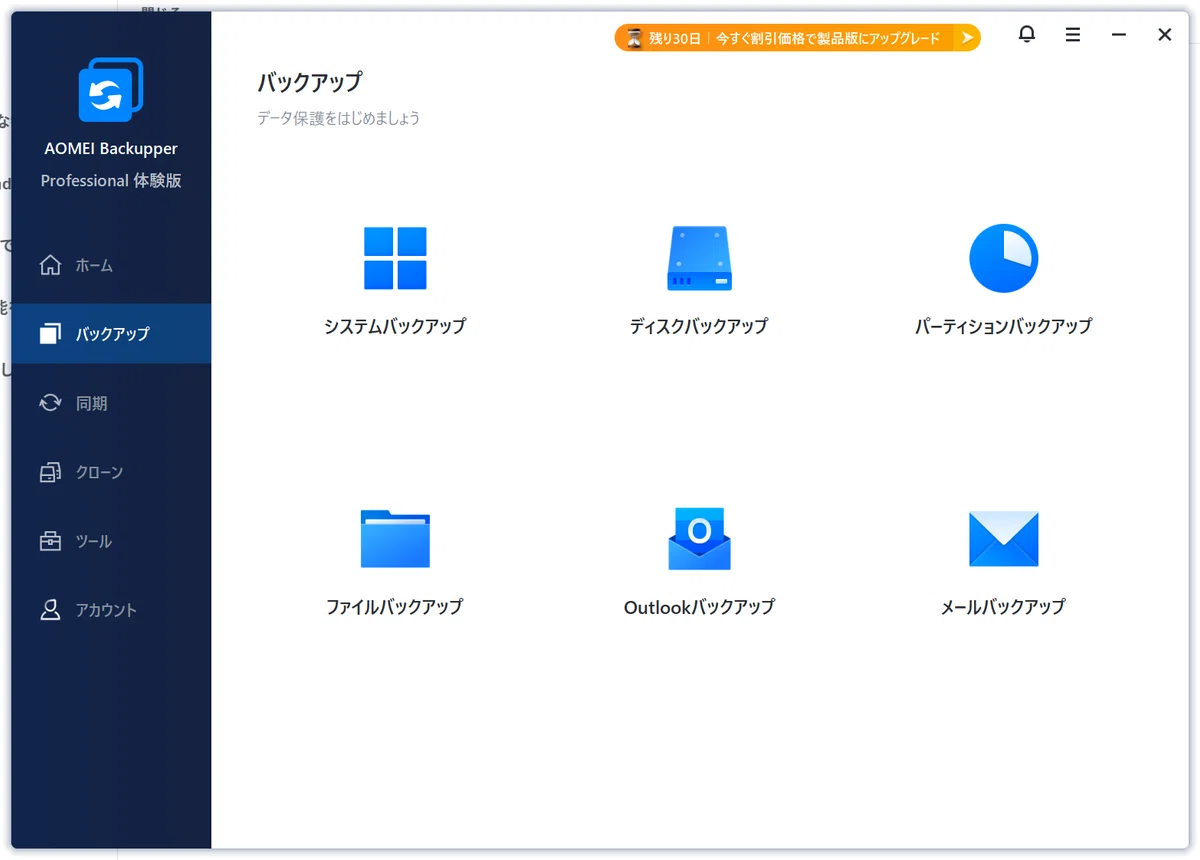1200x860 pixels.
Task: Select バックアップ in the sidebar
Action: (x=113, y=334)
